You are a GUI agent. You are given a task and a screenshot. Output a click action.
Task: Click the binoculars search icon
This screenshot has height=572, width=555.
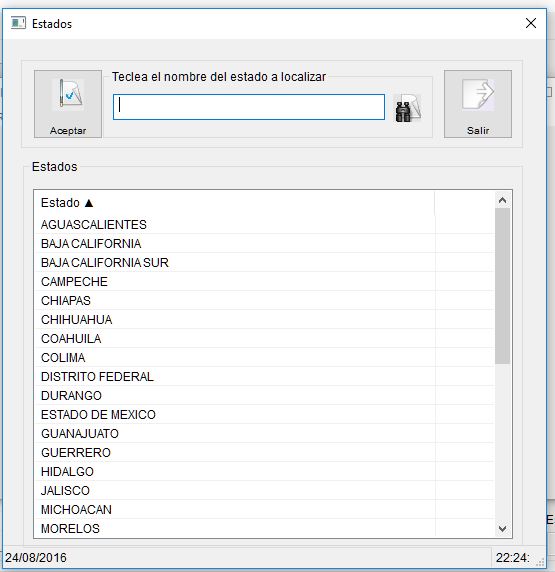pos(408,108)
